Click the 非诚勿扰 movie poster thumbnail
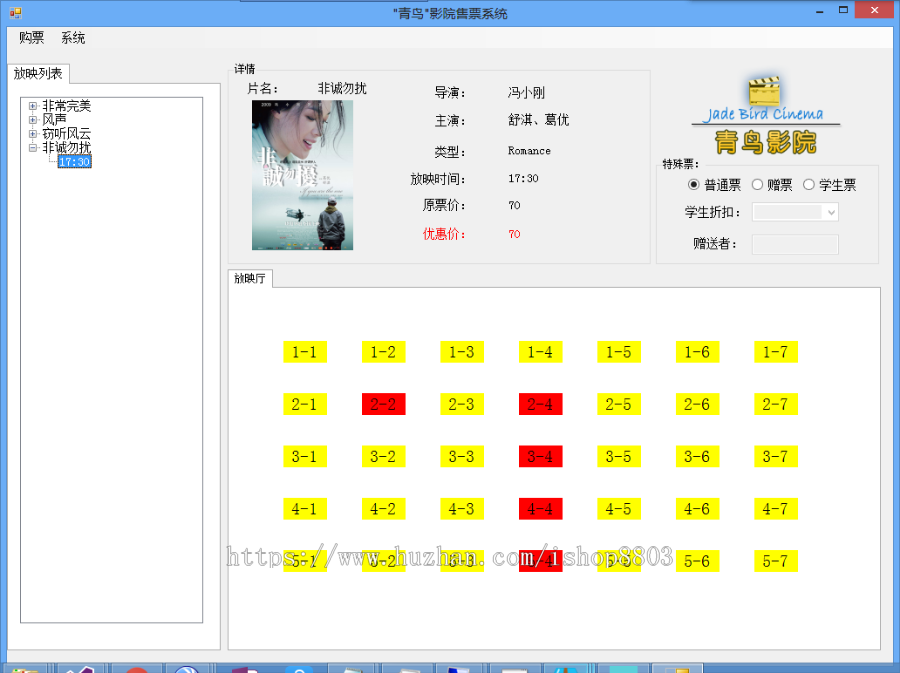 302,176
